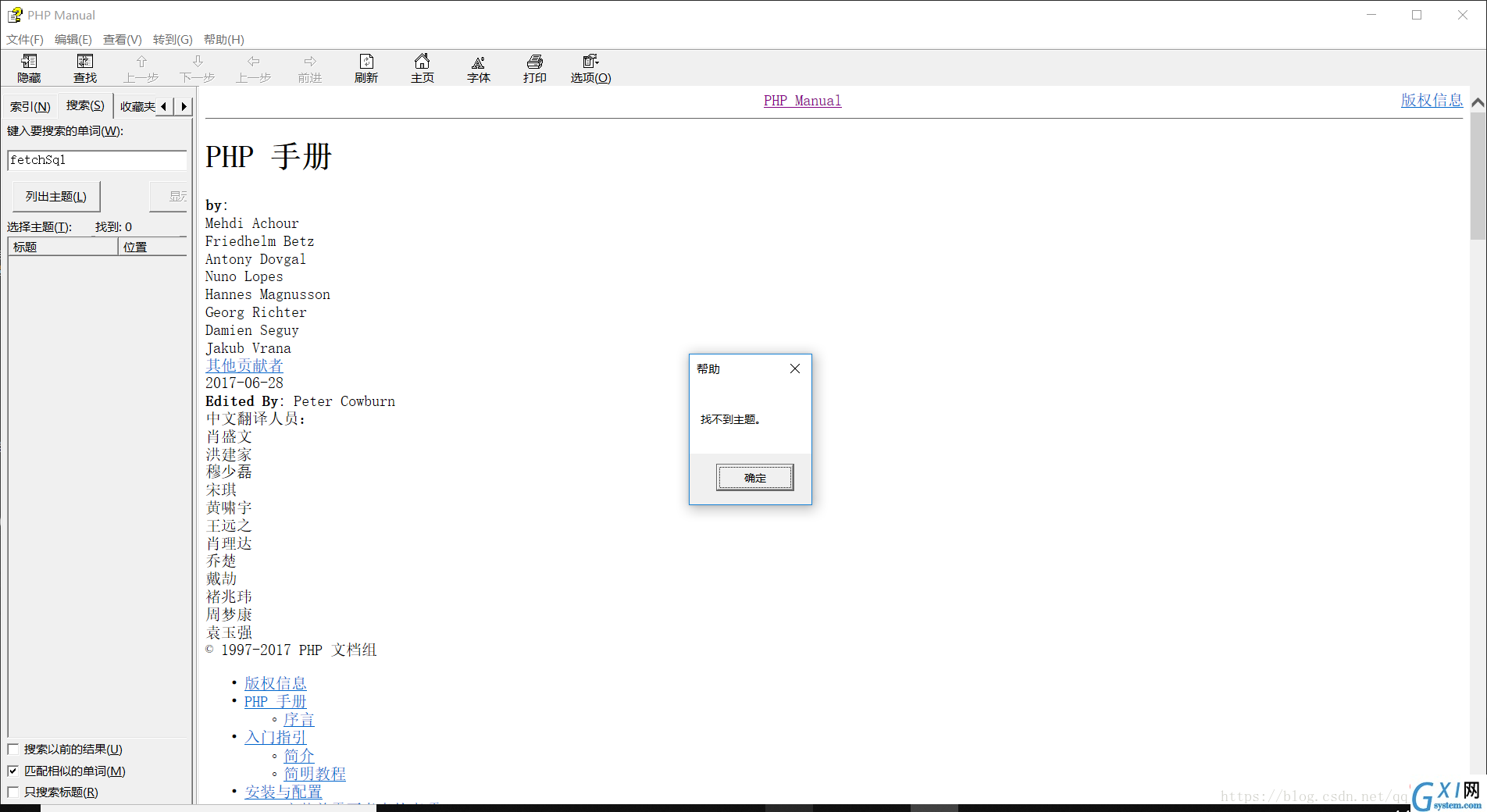Sort results by 位置 column header

point(153,247)
